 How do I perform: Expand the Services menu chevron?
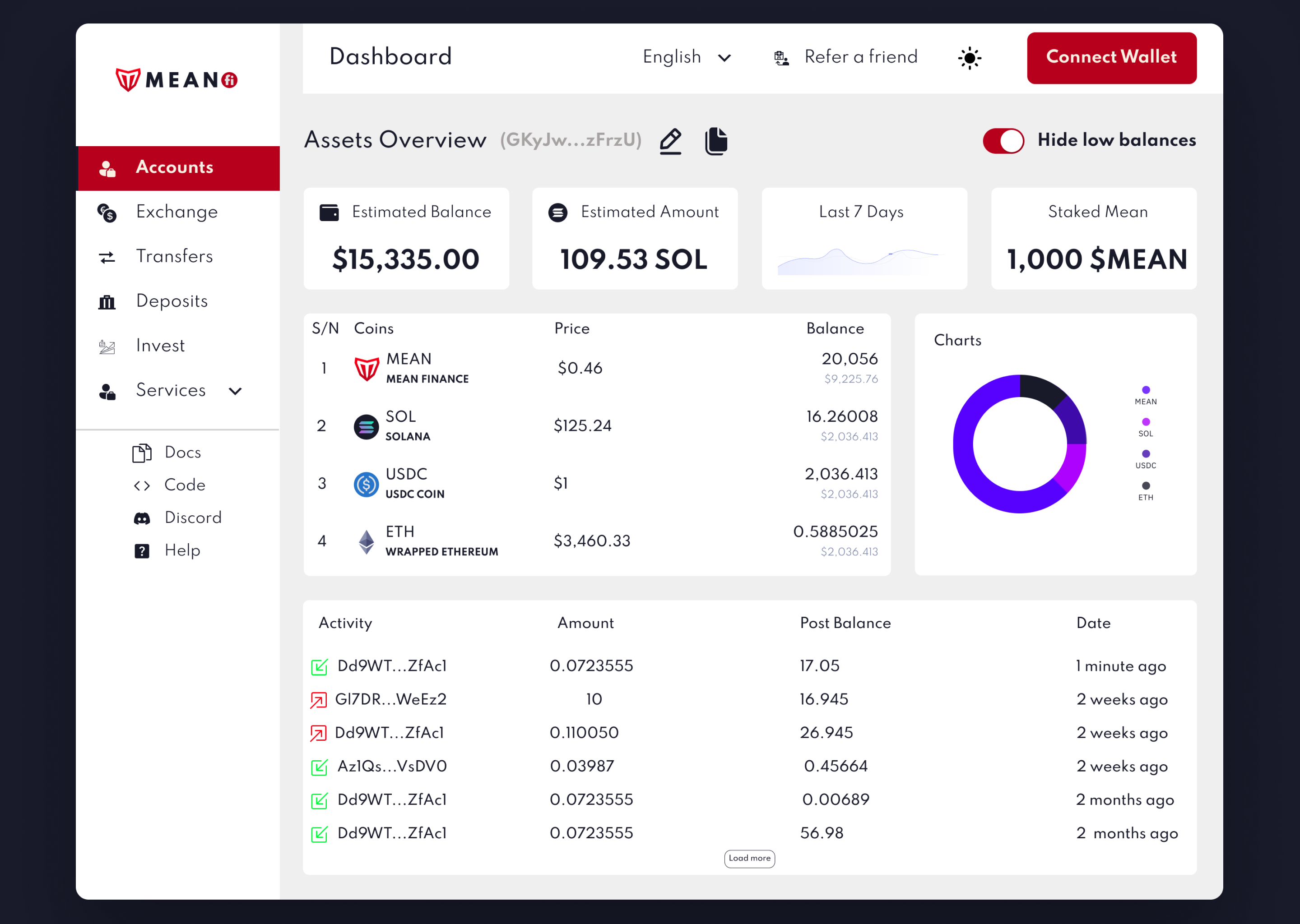click(235, 391)
